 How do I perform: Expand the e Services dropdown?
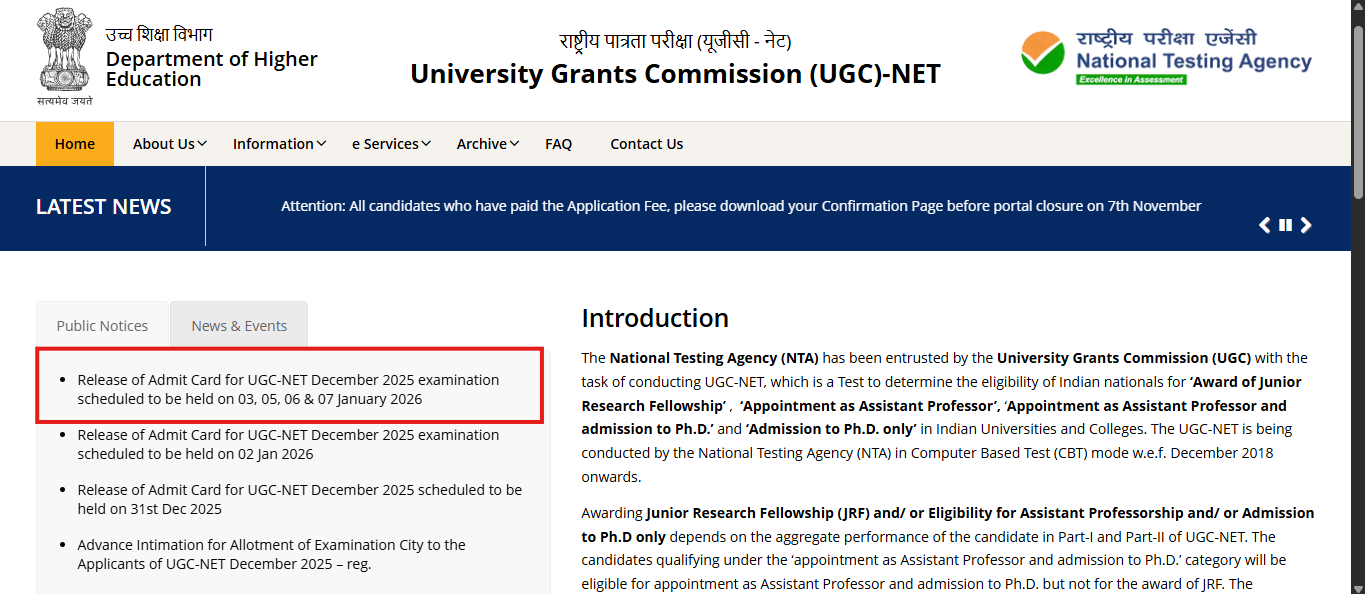390,143
